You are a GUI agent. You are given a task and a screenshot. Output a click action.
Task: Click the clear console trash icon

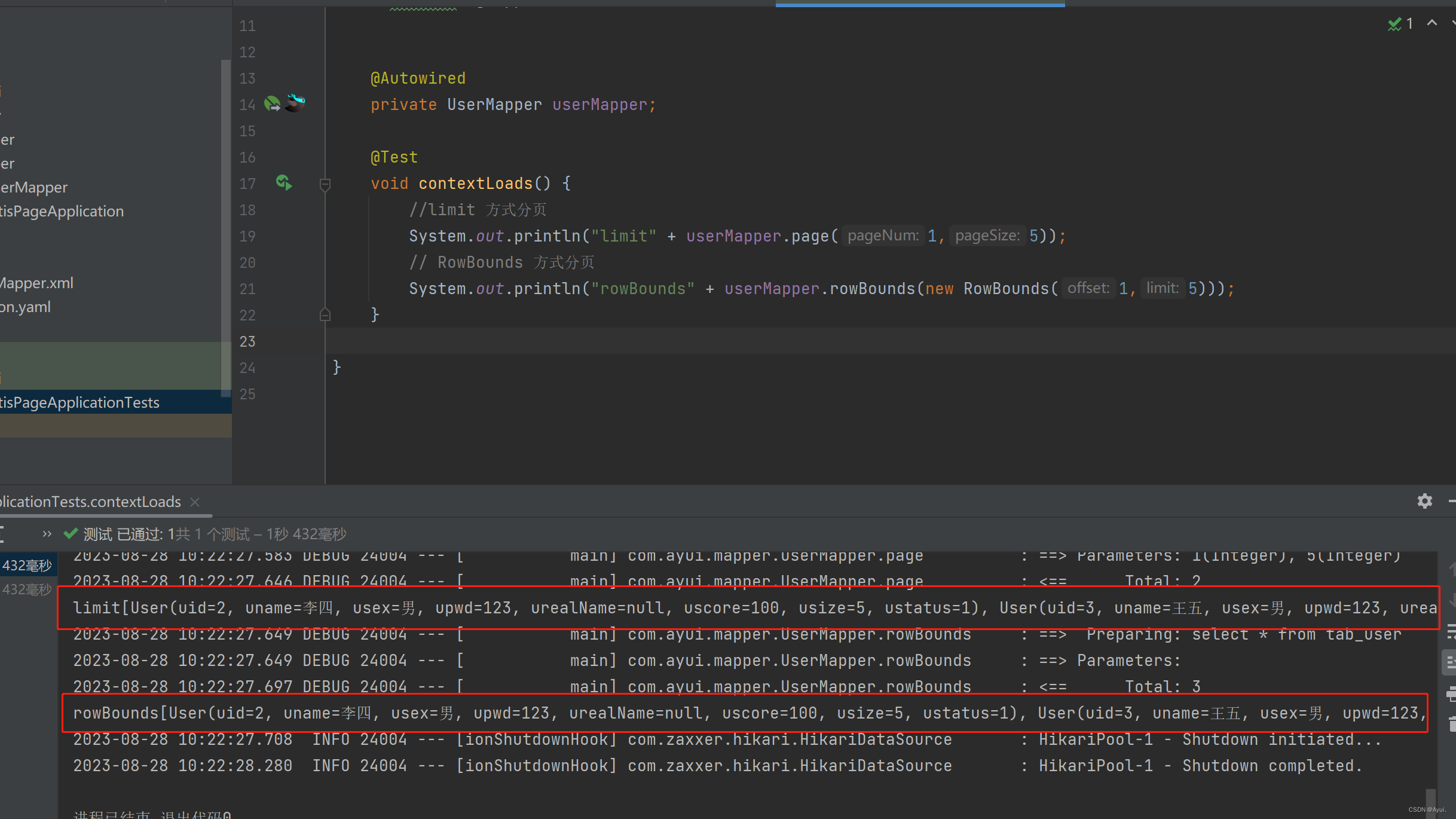pos(1451,725)
